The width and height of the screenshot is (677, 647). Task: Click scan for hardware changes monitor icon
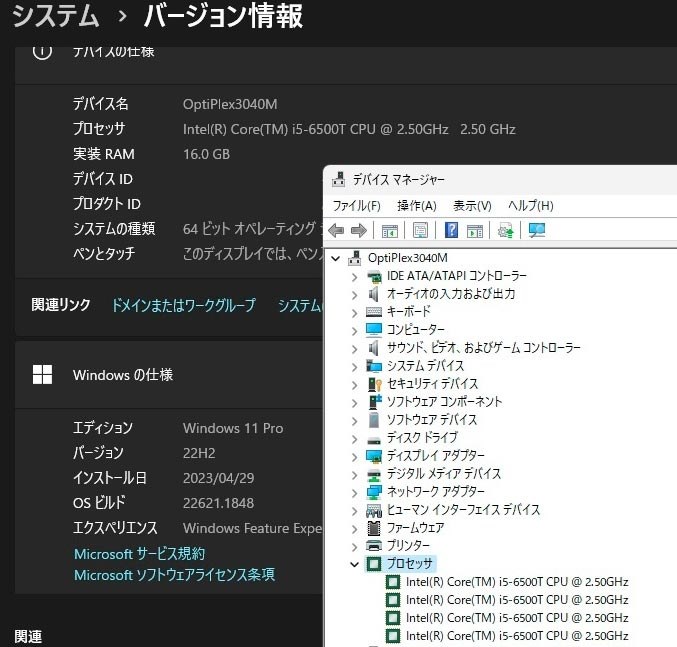click(537, 230)
